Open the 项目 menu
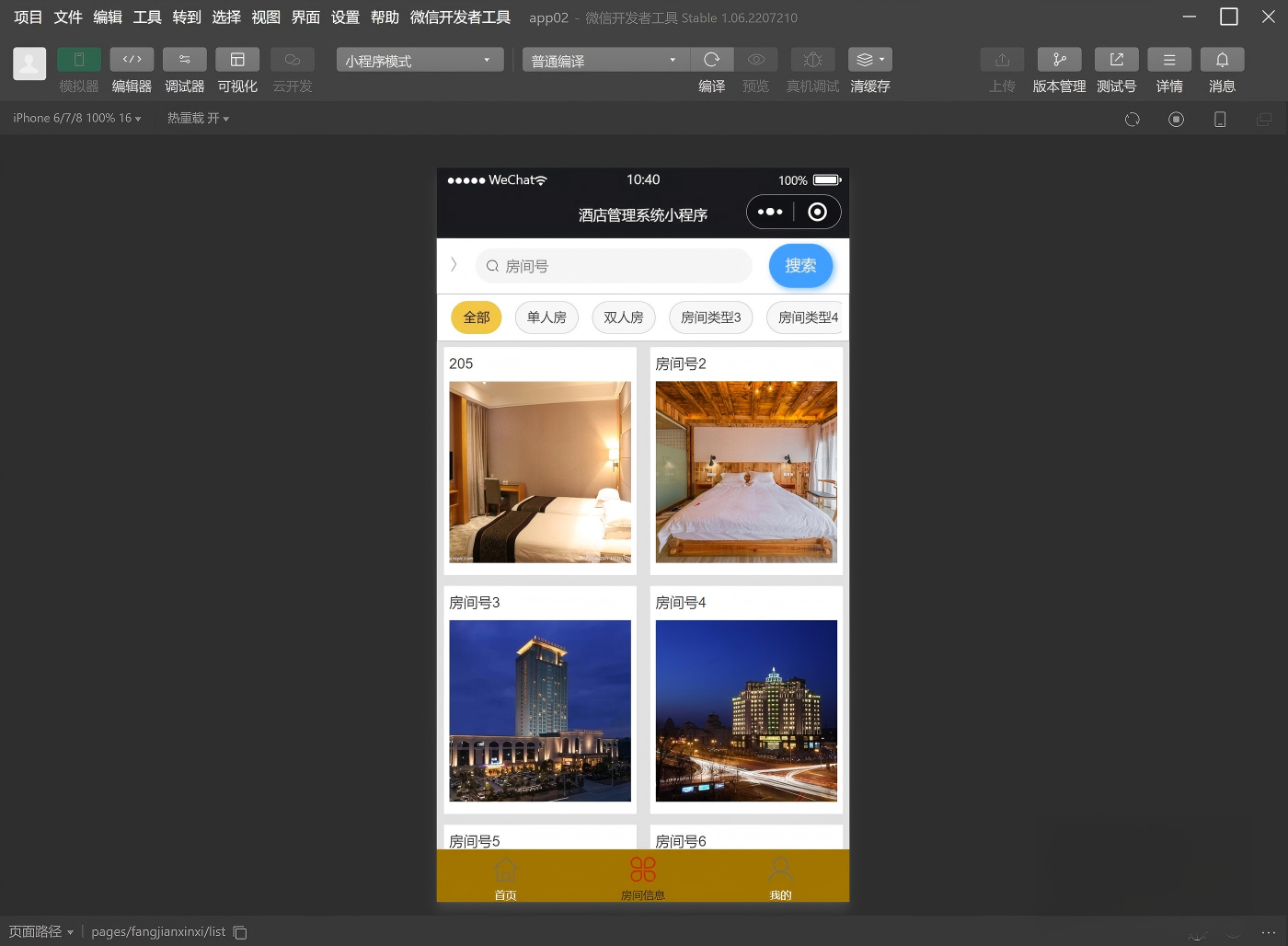This screenshot has width=1288, height=946. (29, 17)
